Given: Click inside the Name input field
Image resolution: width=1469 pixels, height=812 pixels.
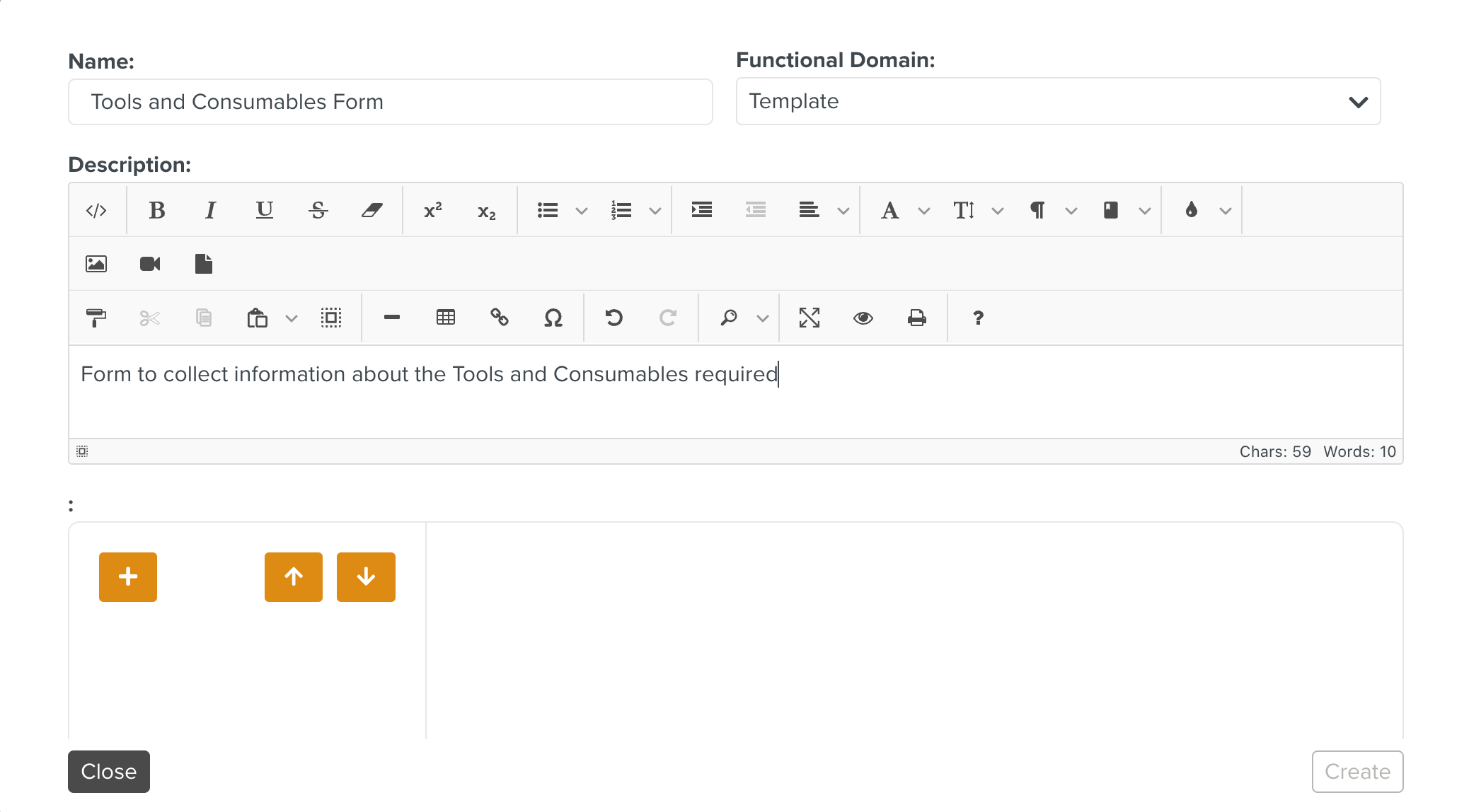Looking at the screenshot, I should pos(389,101).
